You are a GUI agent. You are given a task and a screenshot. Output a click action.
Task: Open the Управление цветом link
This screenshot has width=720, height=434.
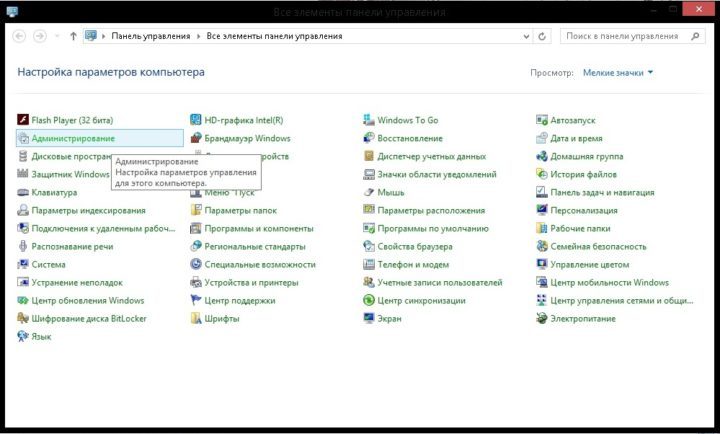coord(590,265)
